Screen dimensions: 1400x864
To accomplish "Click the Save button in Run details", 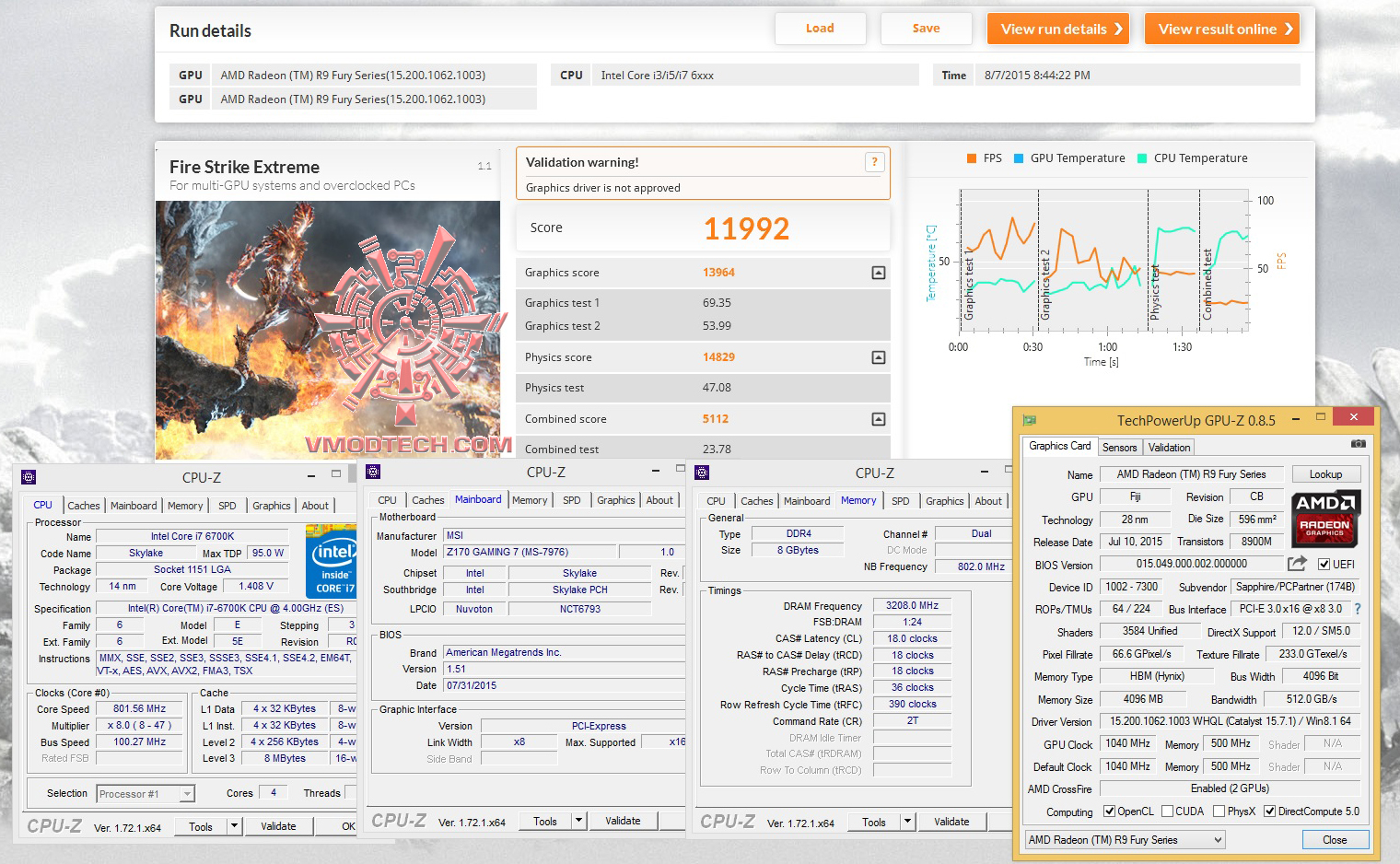I will click(926, 29).
